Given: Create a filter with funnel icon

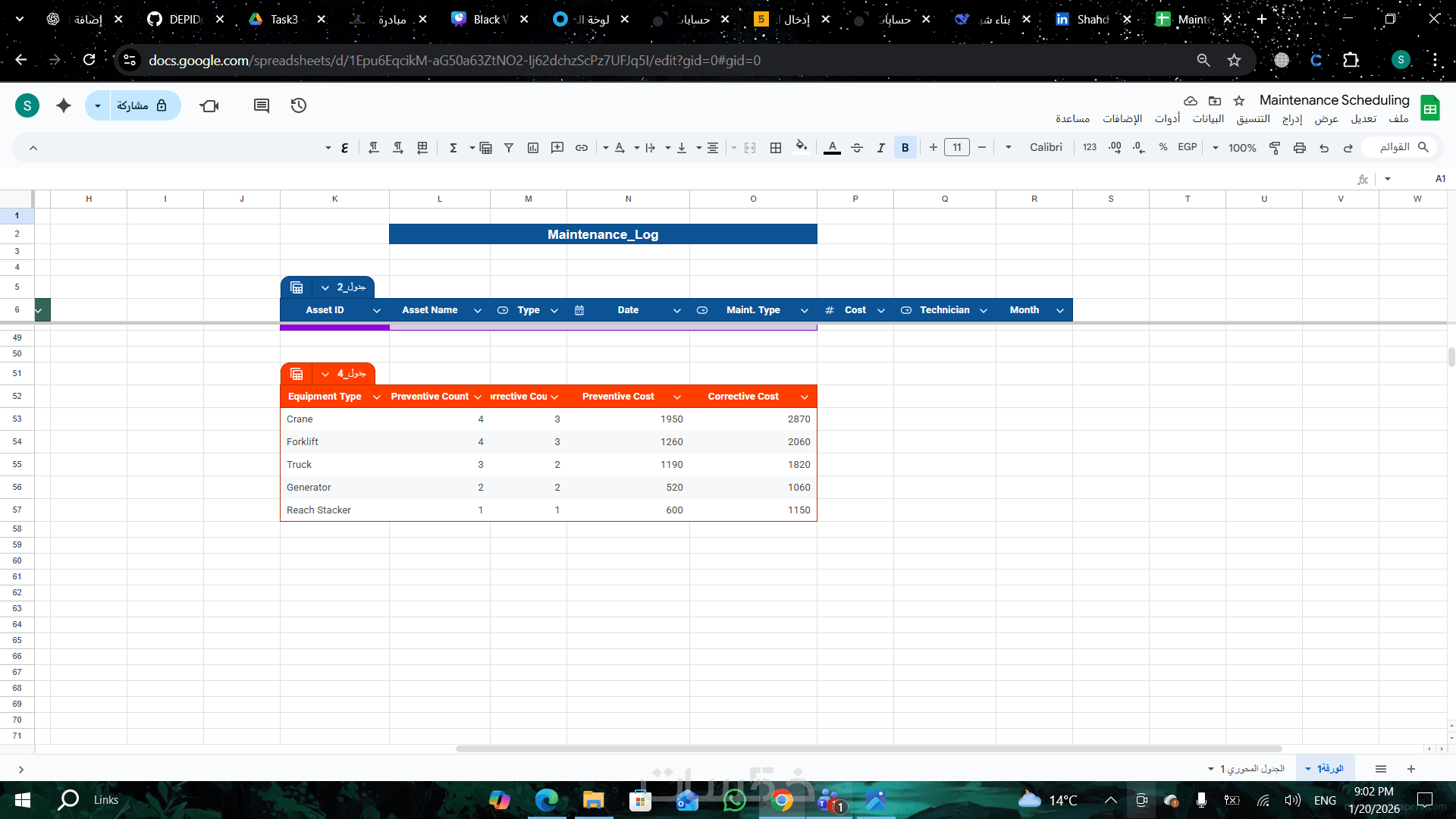Looking at the screenshot, I should 509,148.
